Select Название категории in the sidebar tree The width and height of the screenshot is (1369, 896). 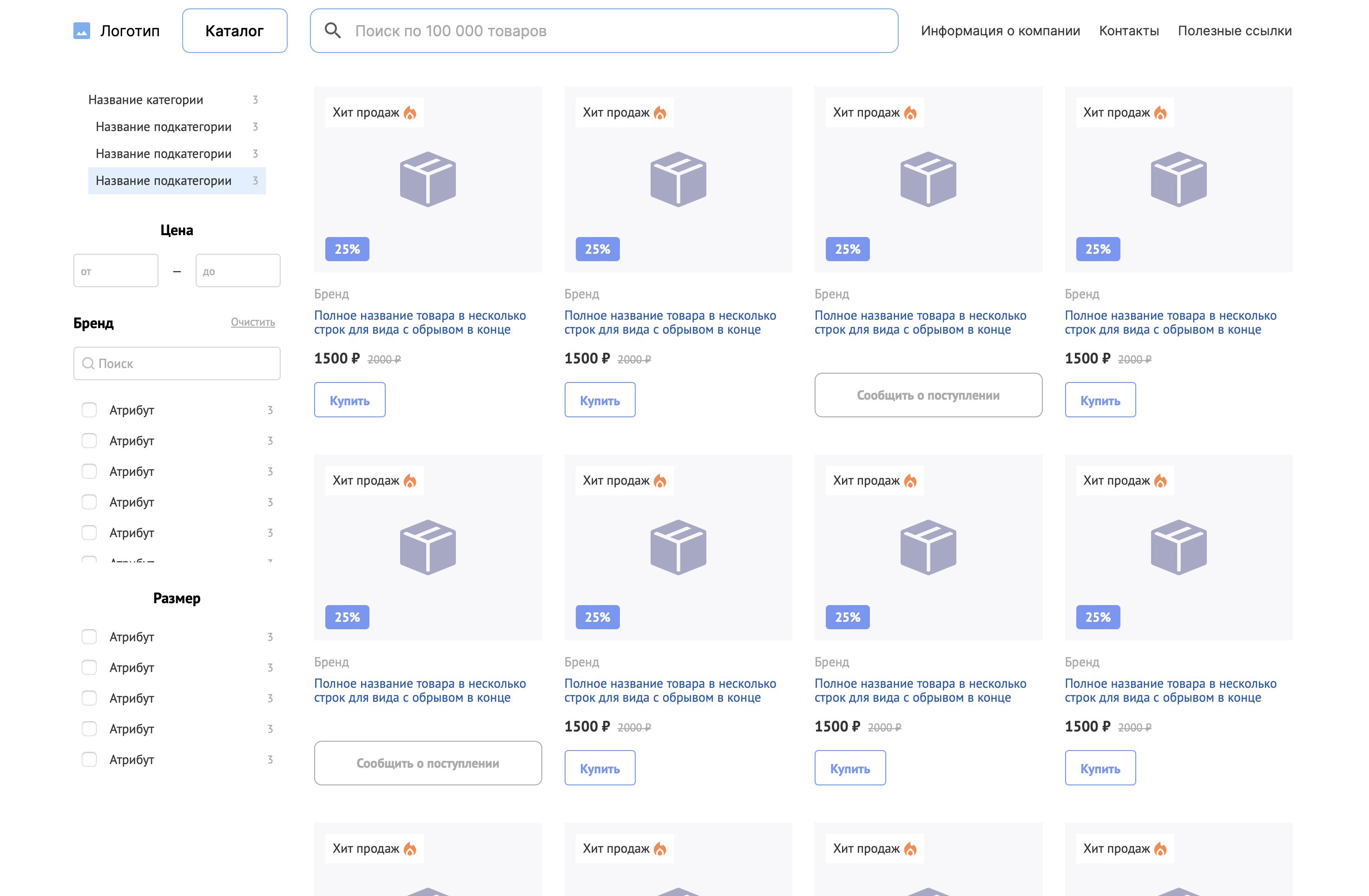pos(177,100)
